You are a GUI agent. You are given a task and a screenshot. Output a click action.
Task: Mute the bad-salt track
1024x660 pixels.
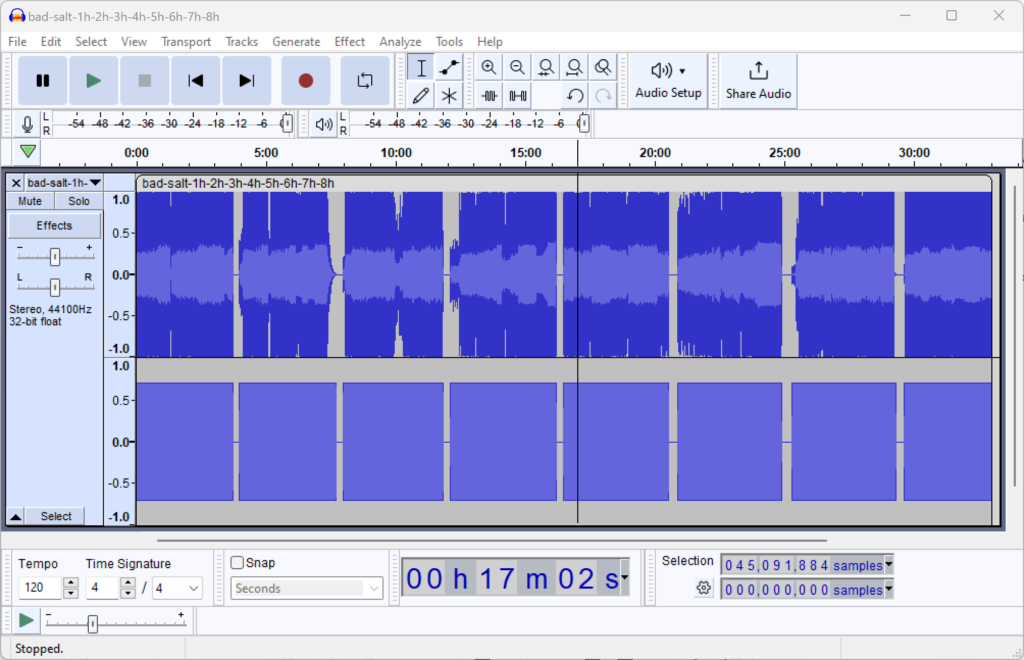pyautogui.click(x=28, y=200)
